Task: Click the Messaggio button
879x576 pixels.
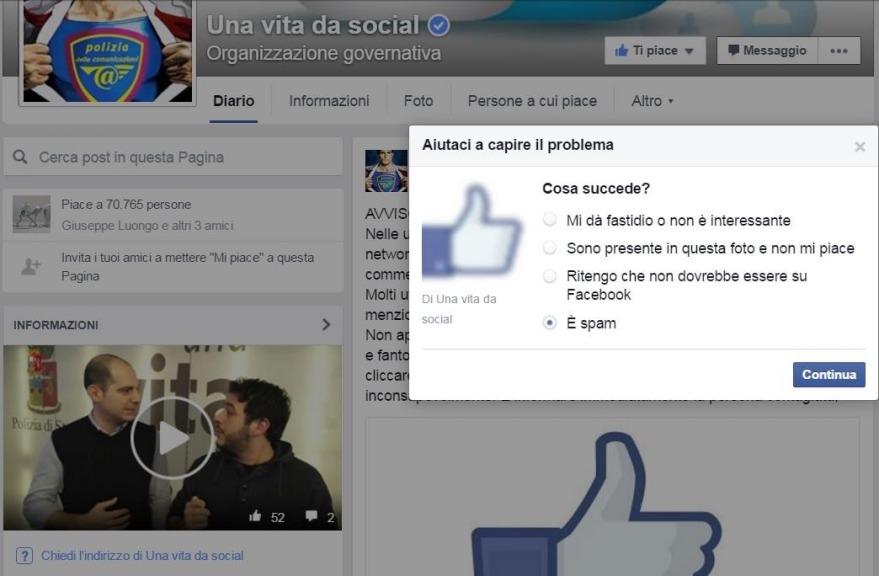Action: [767, 50]
